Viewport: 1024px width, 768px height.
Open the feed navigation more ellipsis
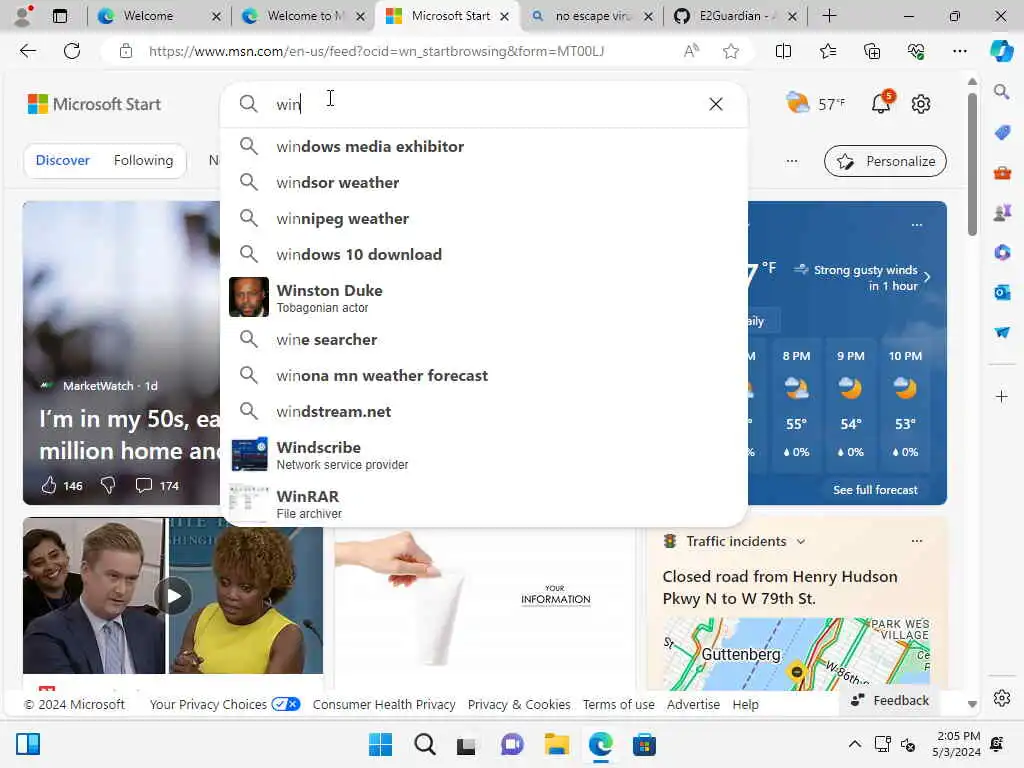click(792, 161)
